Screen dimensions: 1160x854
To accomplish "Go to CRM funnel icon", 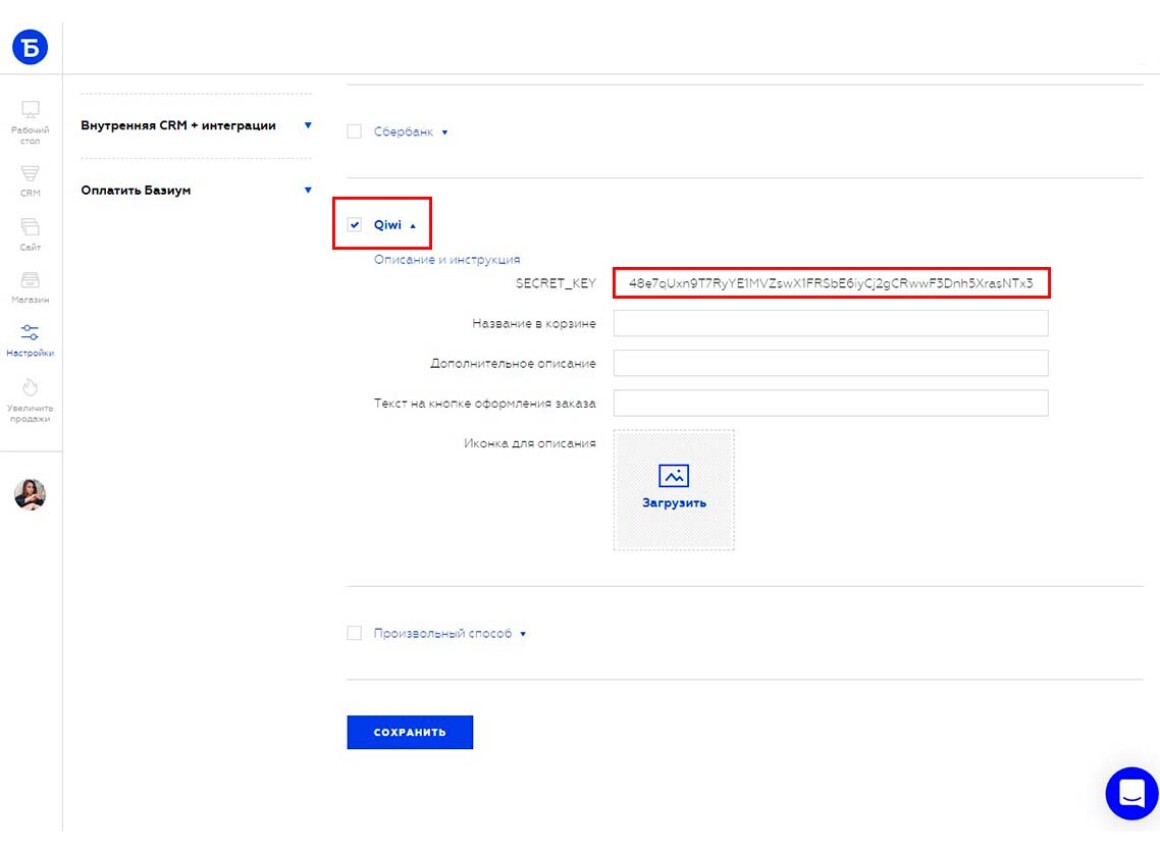I will [30, 173].
